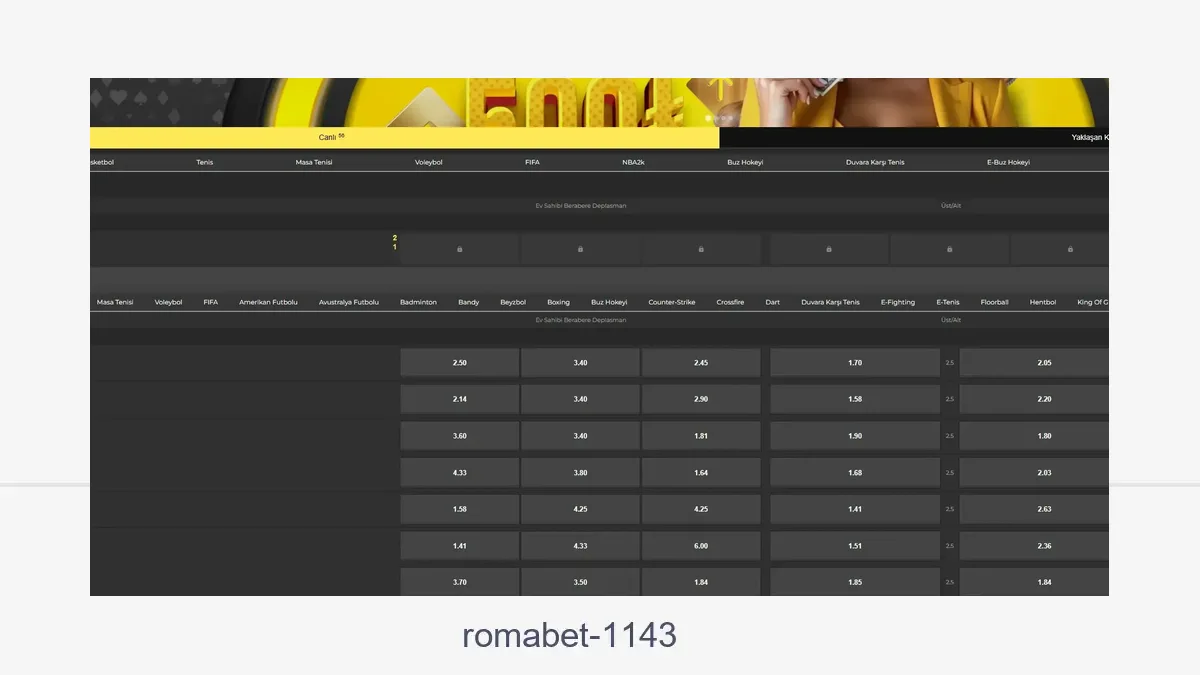This screenshot has width=1200, height=675.
Task: Click the rightmost lock icon in live match row
Action: (x=1070, y=249)
